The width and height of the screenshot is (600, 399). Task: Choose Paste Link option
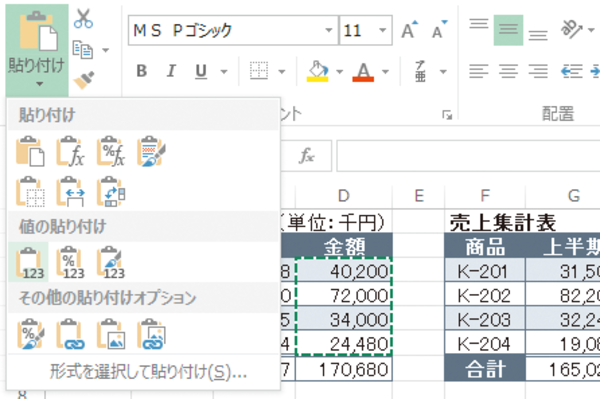click(x=70, y=334)
